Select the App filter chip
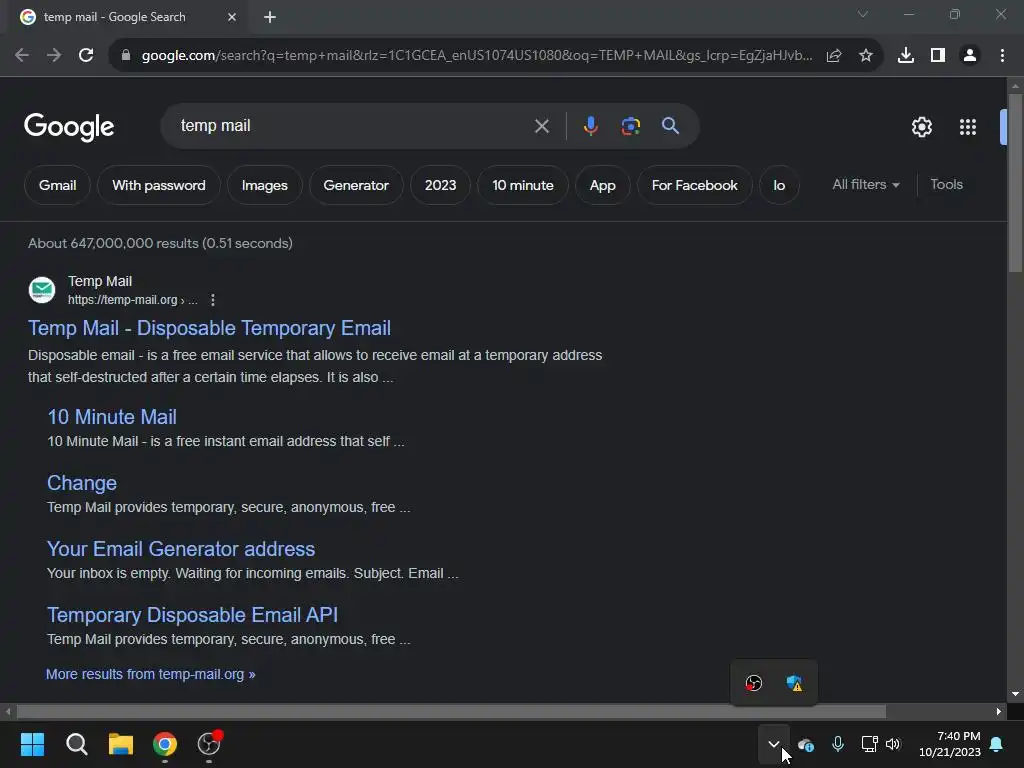The image size is (1024, 768). click(603, 185)
